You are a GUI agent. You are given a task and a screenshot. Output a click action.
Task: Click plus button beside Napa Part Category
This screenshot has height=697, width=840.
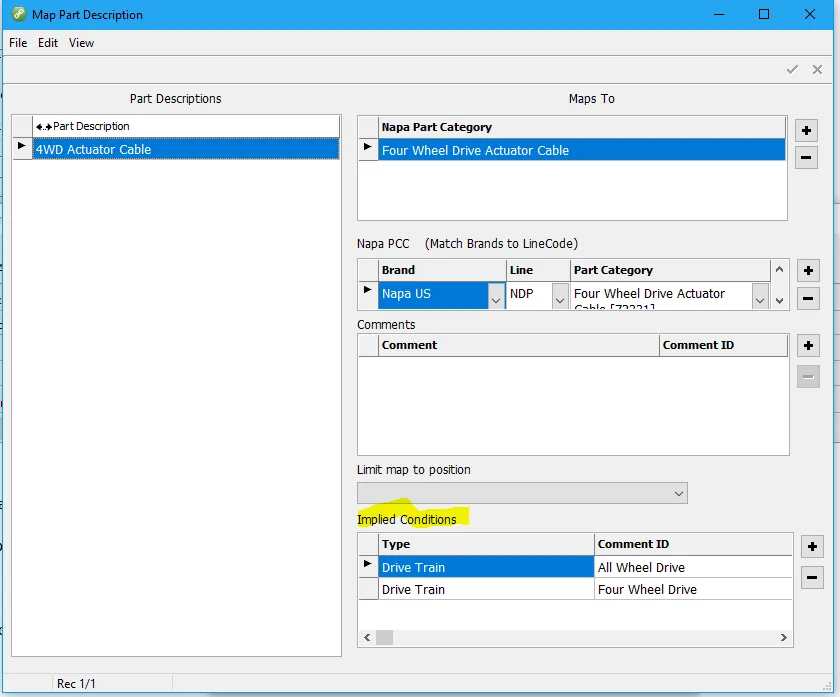806,130
